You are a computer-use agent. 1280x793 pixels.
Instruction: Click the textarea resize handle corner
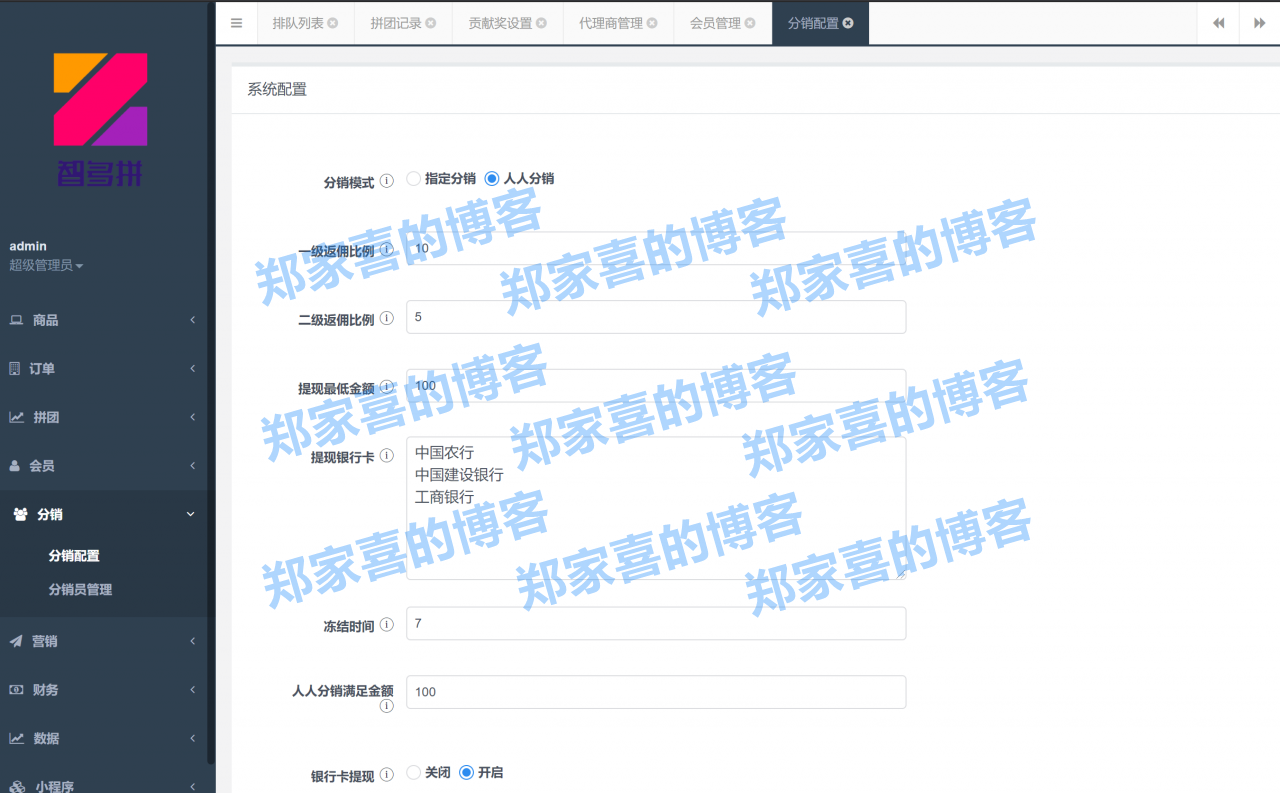coord(900,574)
